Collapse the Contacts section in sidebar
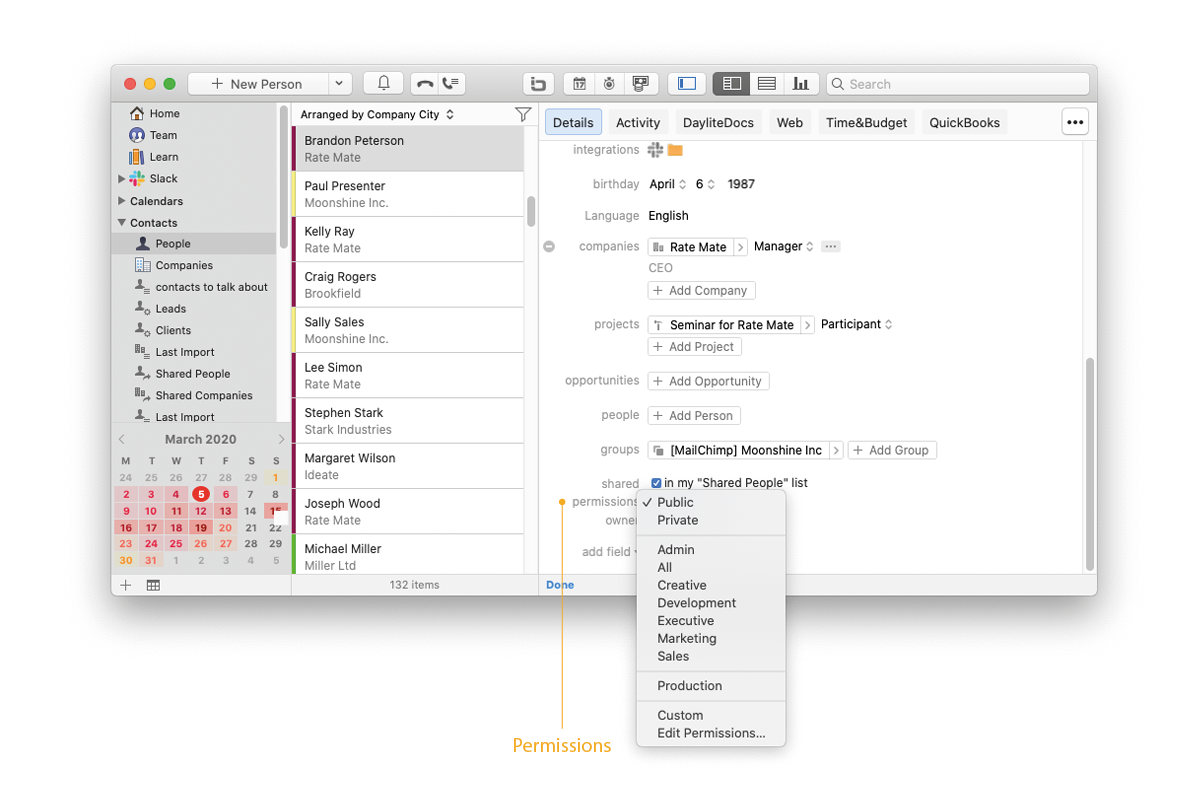Viewport: 1193px width, 802px height. 122,222
